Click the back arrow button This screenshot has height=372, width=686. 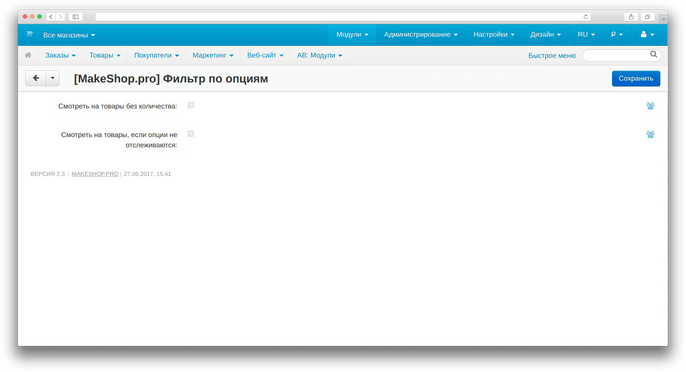[36, 78]
